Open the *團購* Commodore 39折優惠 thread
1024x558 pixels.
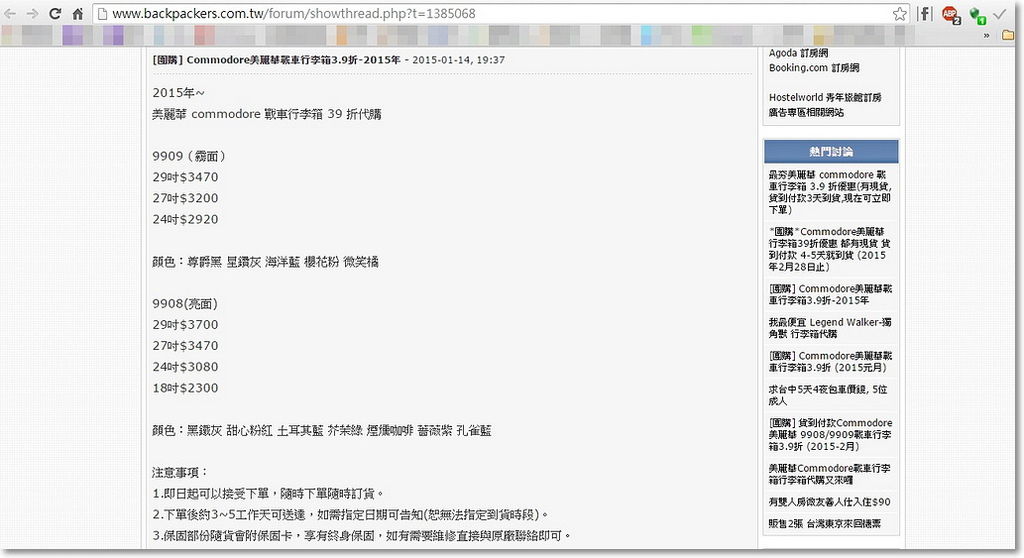click(830, 249)
